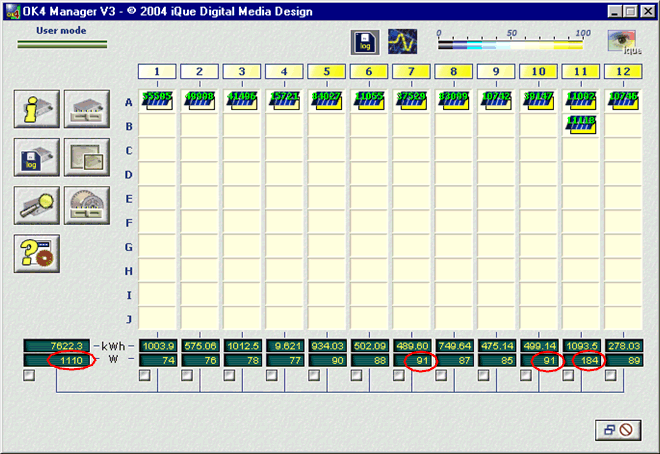Click the magnifying glass search button
The width and height of the screenshot is (660, 454).
coord(37,205)
